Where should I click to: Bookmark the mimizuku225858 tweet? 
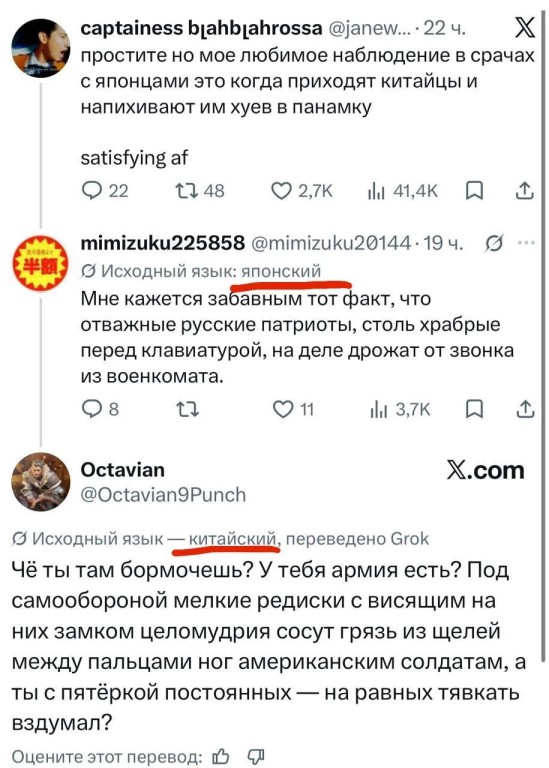pyautogui.click(x=474, y=409)
